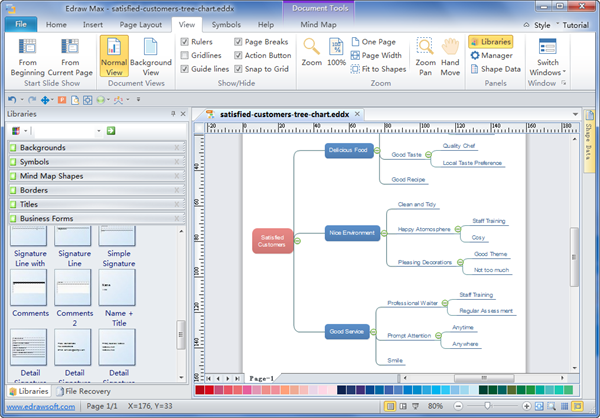This screenshot has width=600, height=418.
Task: Start slide show From Current Page
Action: click(x=70, y=58)
